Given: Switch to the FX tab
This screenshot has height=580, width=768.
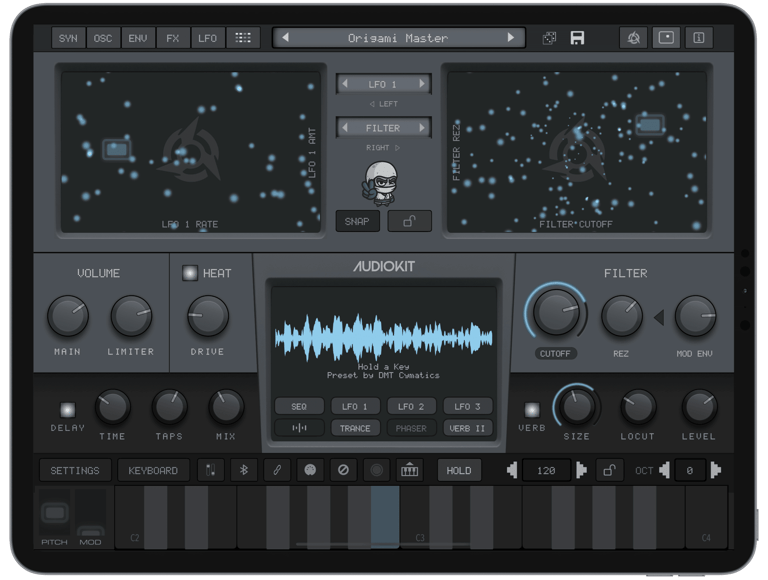Looking at the screenshot, I should point(172,38).
